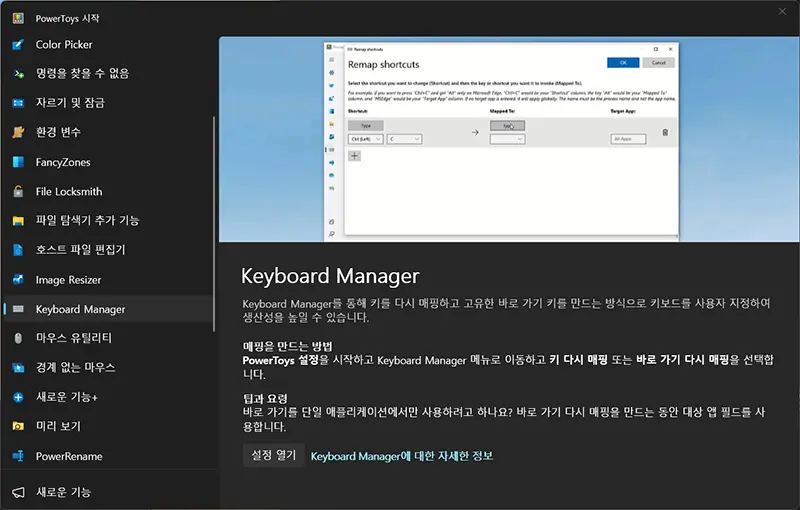Open 새로운 기능 at sidebar bottom
The height and width of the screenshot is (510, 800).
108,492
